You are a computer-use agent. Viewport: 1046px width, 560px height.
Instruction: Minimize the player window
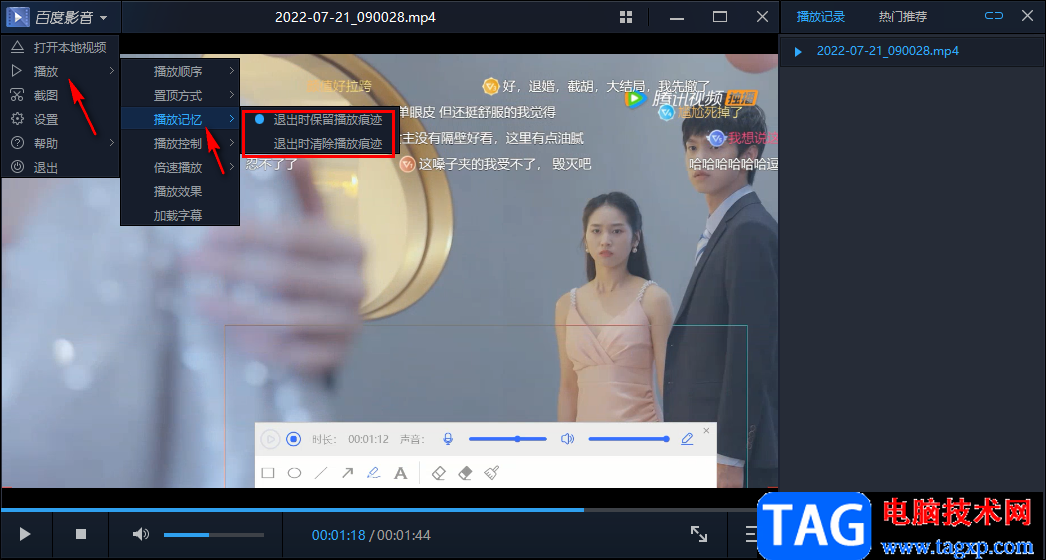tap(677, 17)
